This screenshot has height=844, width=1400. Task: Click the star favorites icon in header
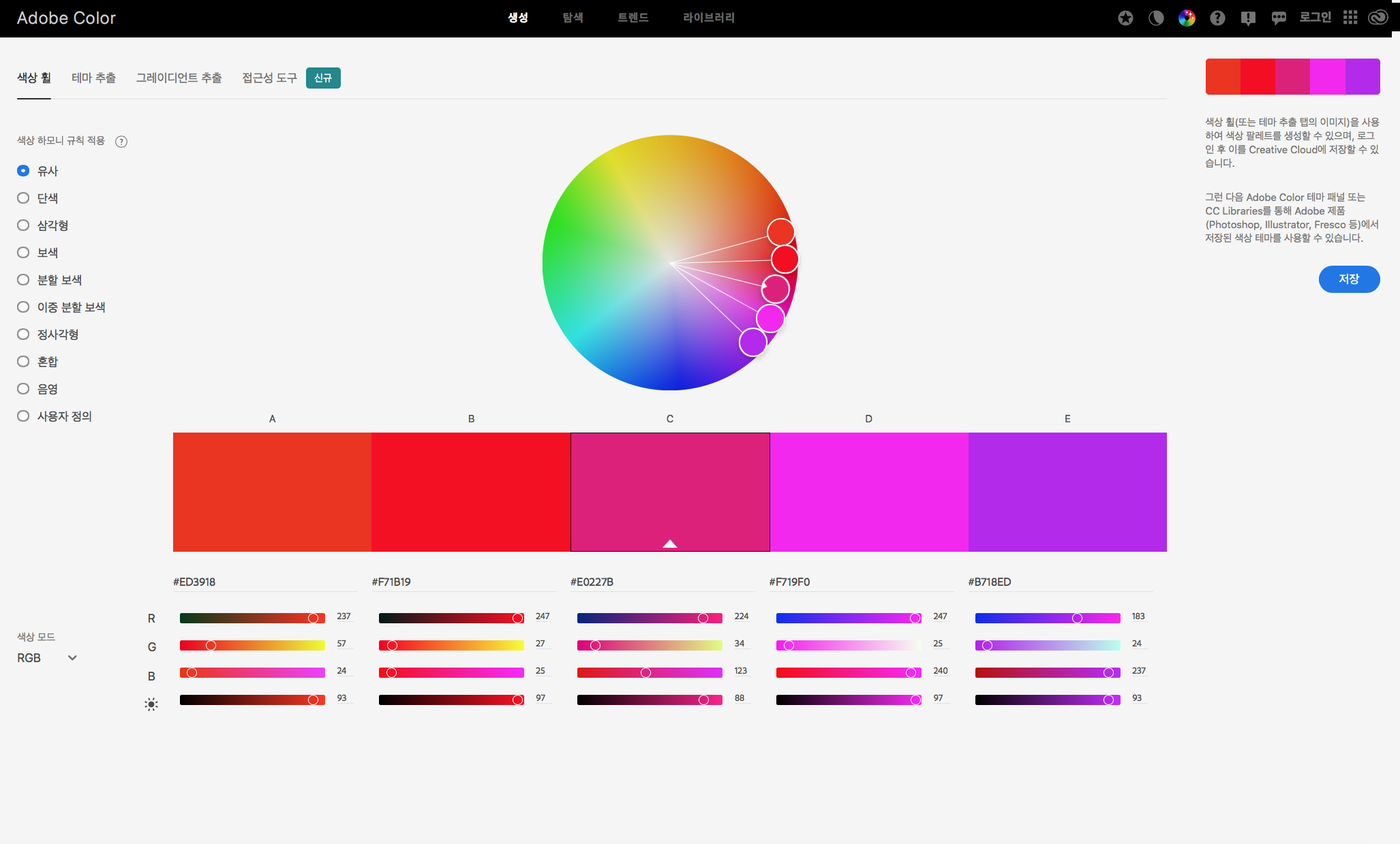click(x=1125, y=18)
